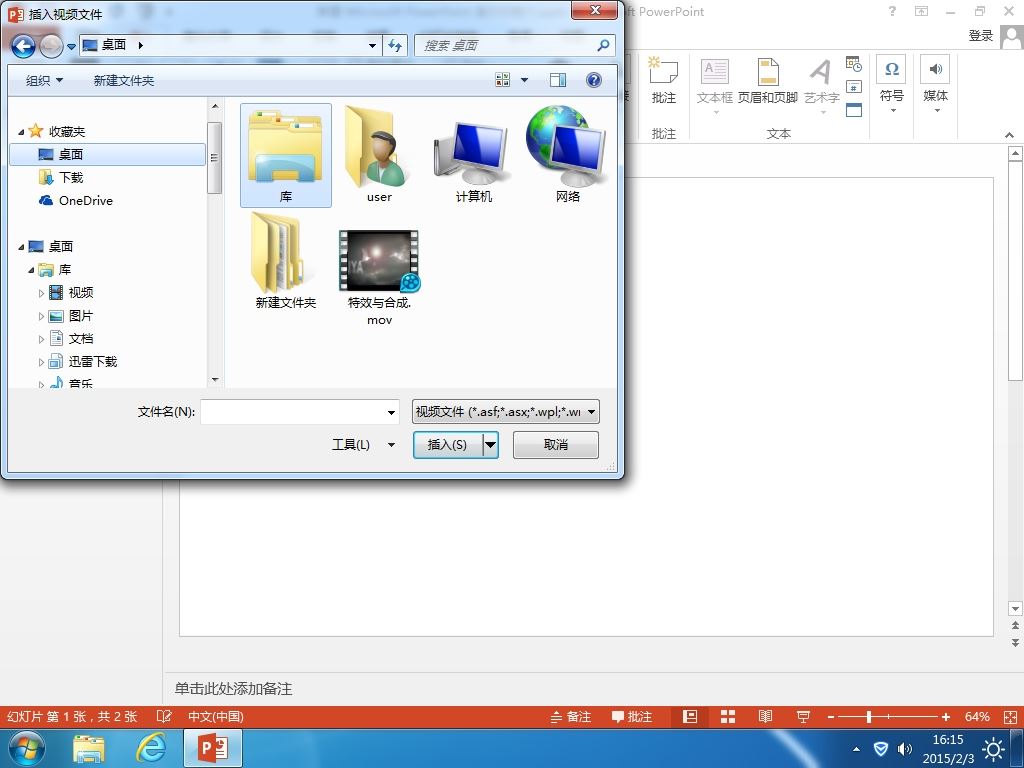1024x768 pixels.
Task: Click 登录 in PowerPoint
Action: pos(981,35)
